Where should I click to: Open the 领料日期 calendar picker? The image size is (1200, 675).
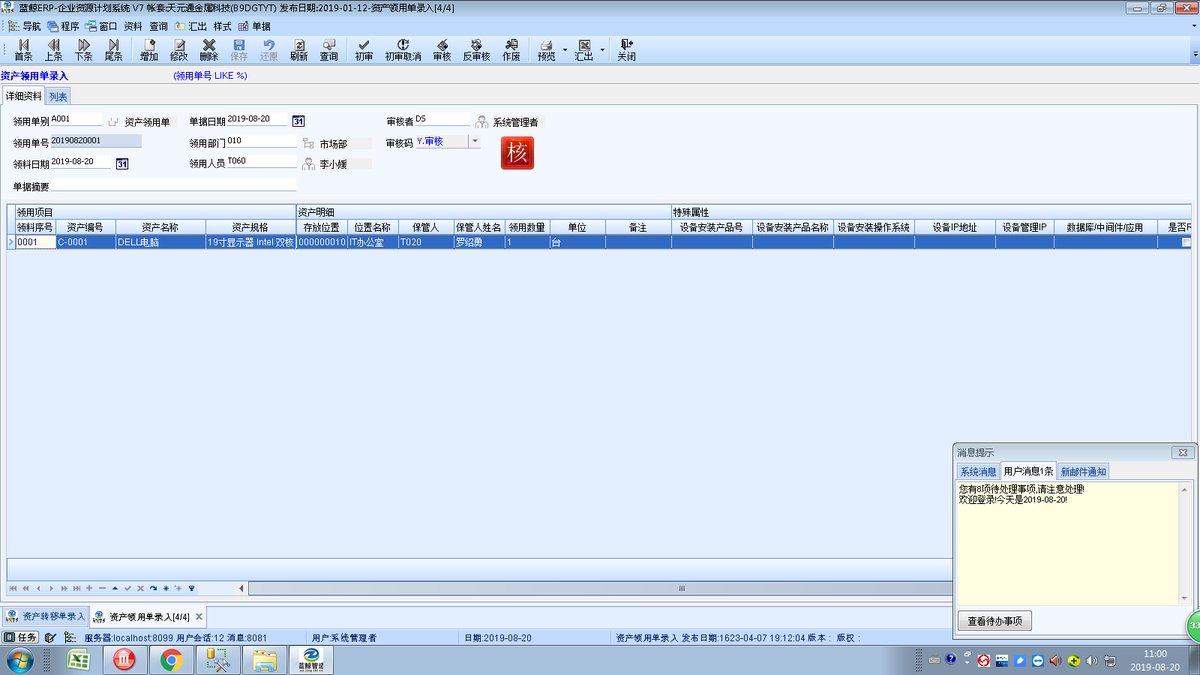pyautogui.click(x=122, y=164)
